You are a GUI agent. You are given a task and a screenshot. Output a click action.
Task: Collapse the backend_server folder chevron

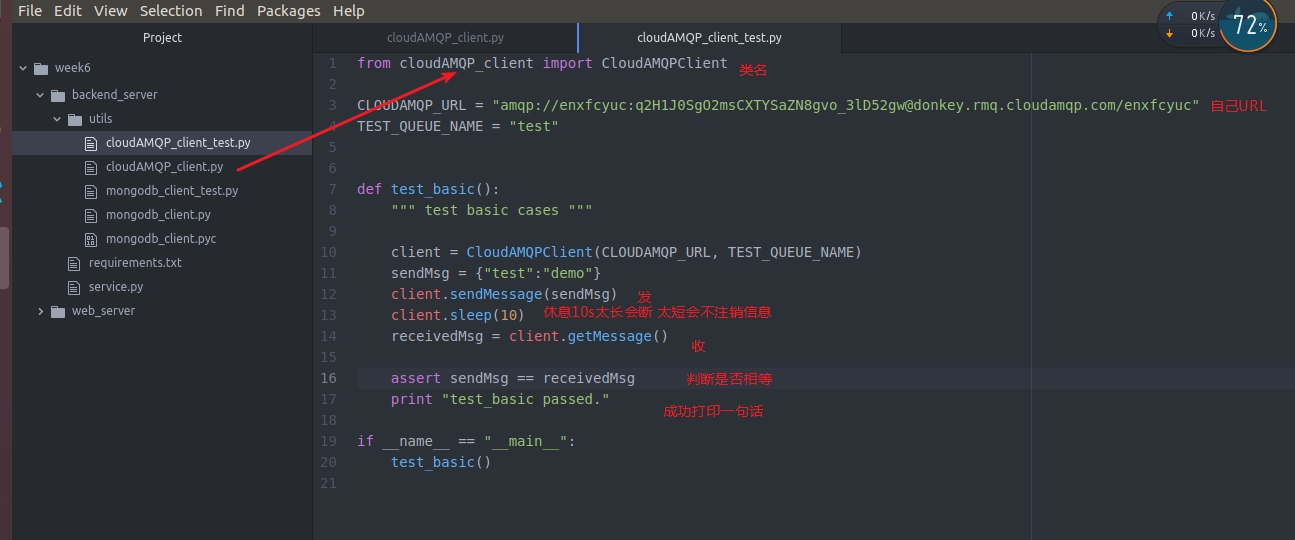point(40,95)
